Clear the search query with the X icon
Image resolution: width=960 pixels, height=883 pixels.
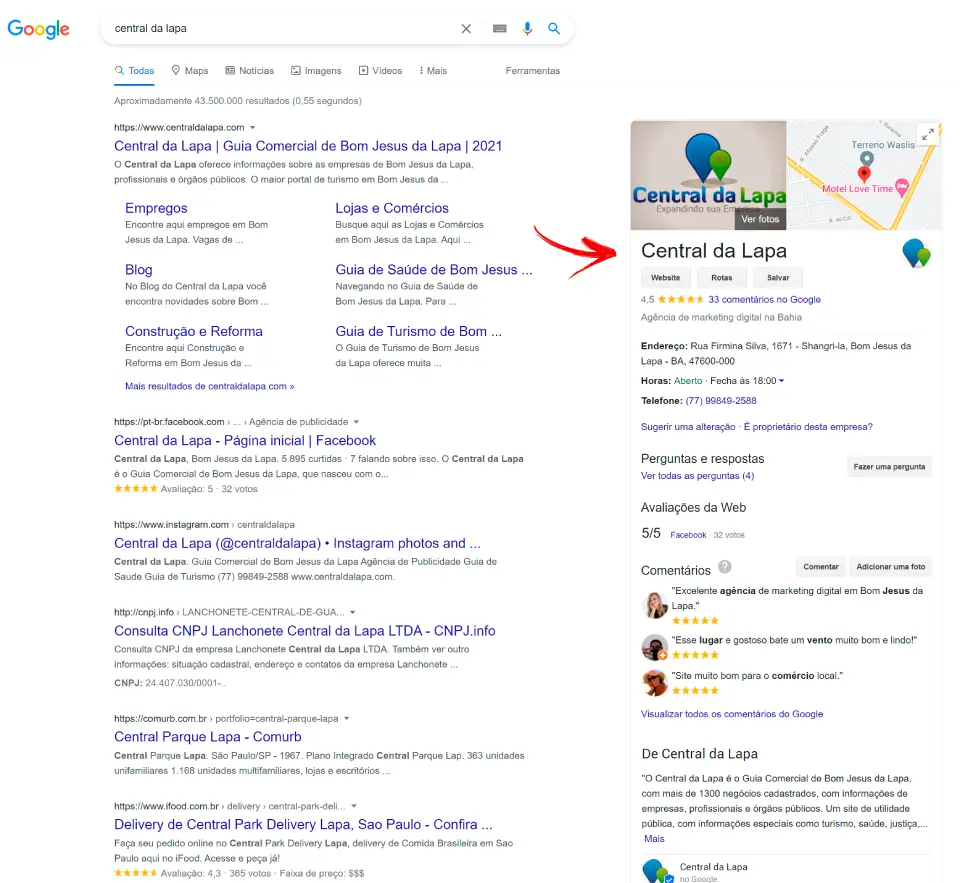466,29
